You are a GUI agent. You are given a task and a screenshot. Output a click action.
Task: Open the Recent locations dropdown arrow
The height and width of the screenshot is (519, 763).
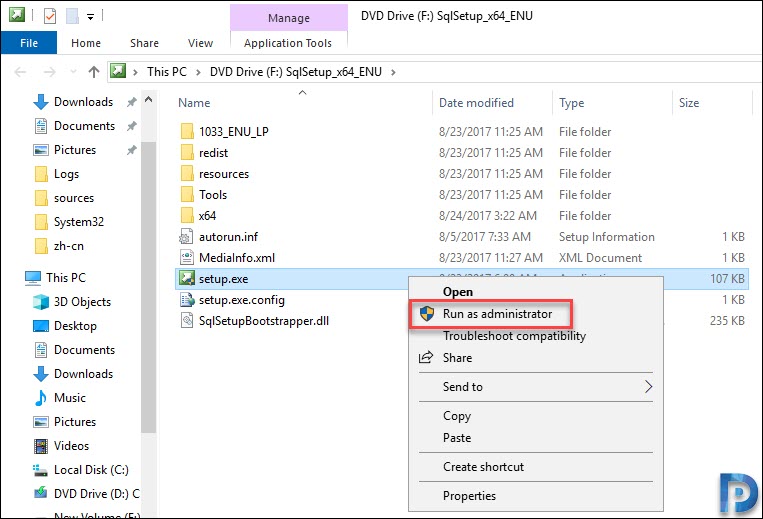tap(73, 72)
